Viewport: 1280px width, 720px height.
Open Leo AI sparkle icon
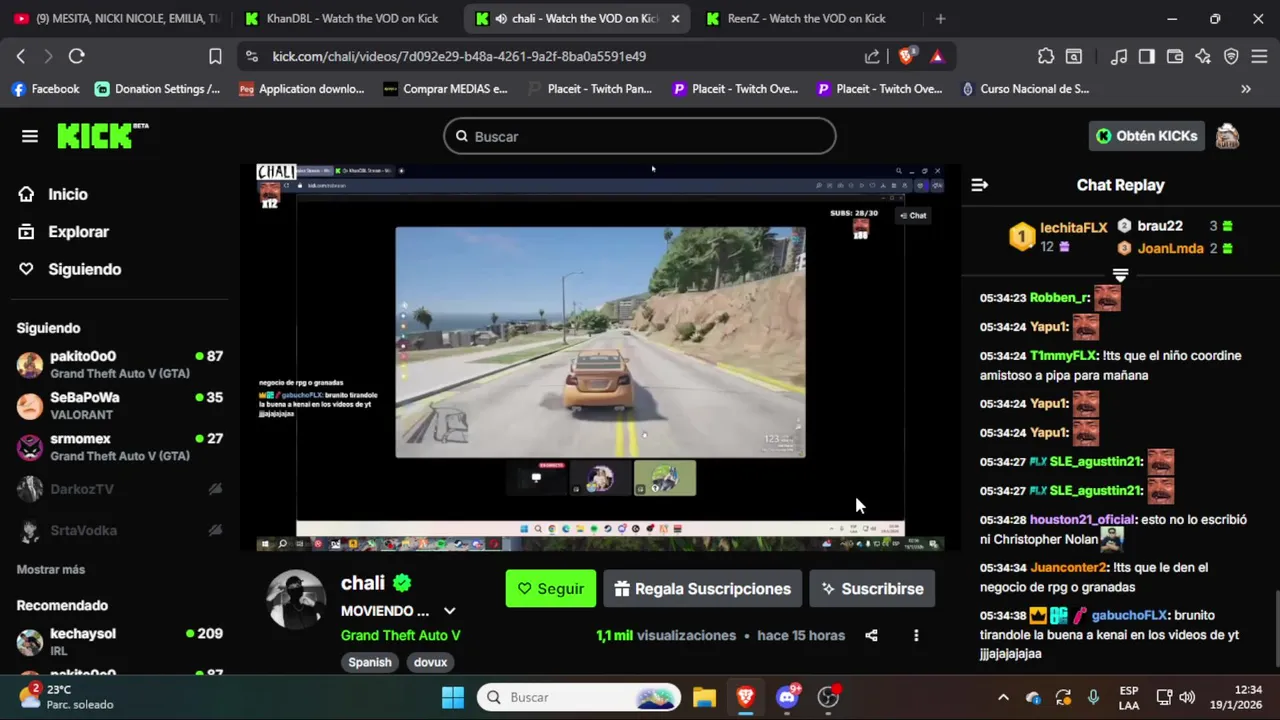coord(1203,56)
